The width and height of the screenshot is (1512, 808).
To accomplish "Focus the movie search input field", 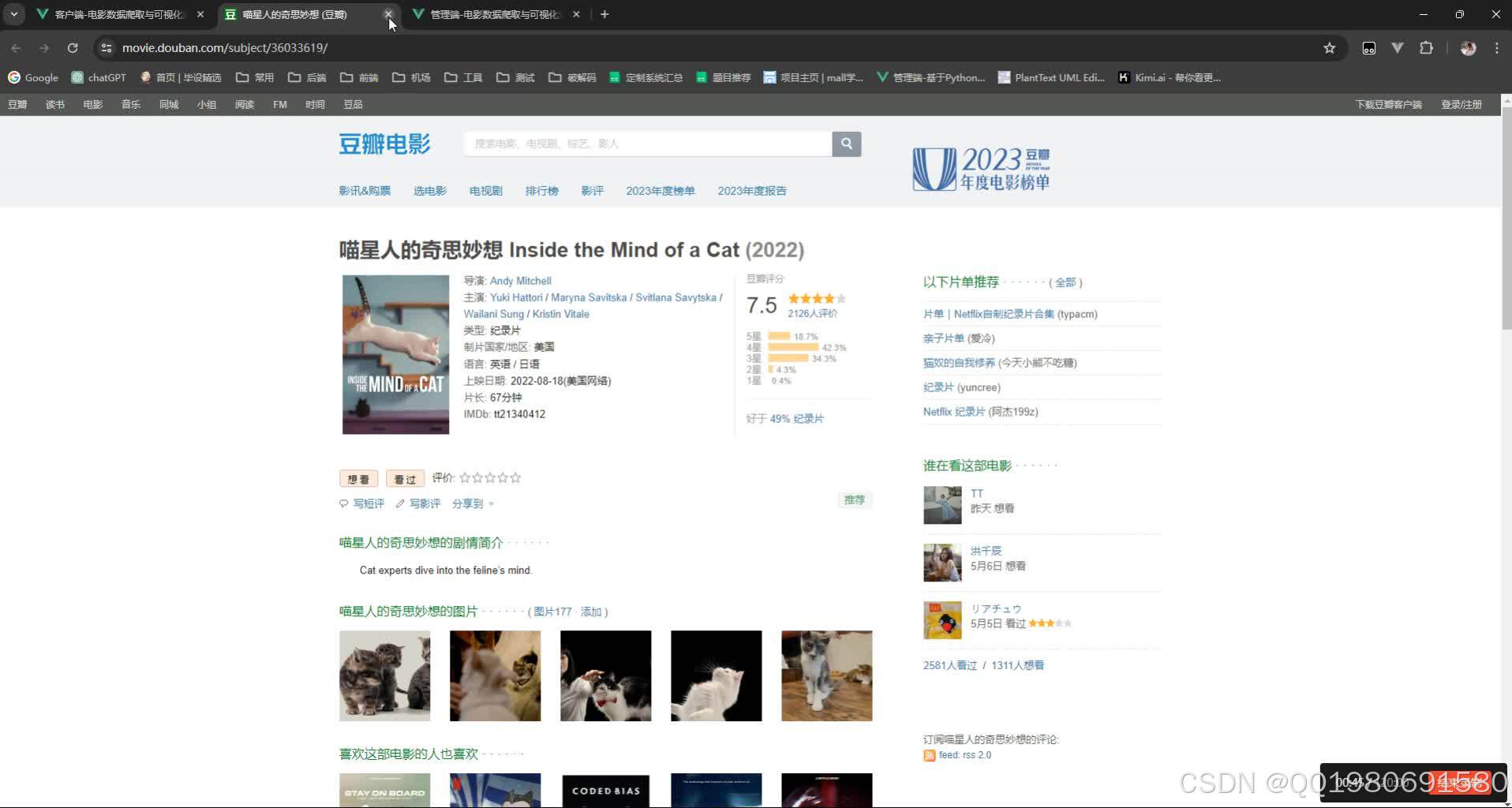I will click(648, 144).
